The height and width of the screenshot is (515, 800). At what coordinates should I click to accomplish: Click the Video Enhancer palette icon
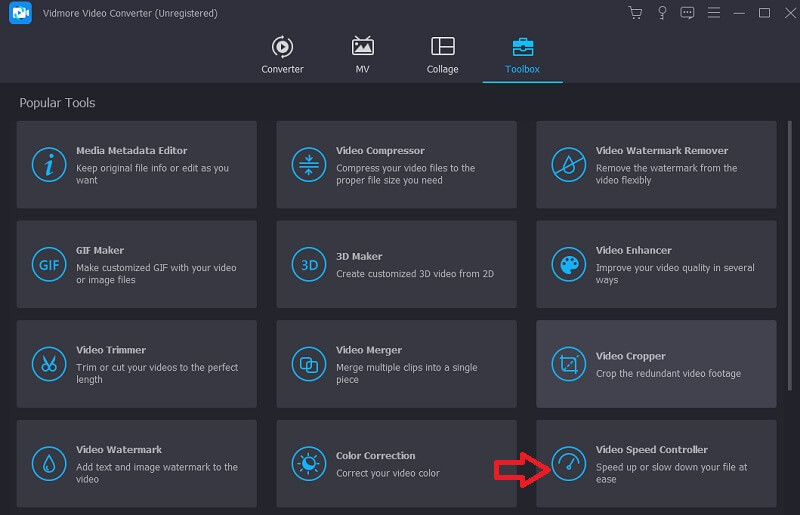[x=569, y=264]
